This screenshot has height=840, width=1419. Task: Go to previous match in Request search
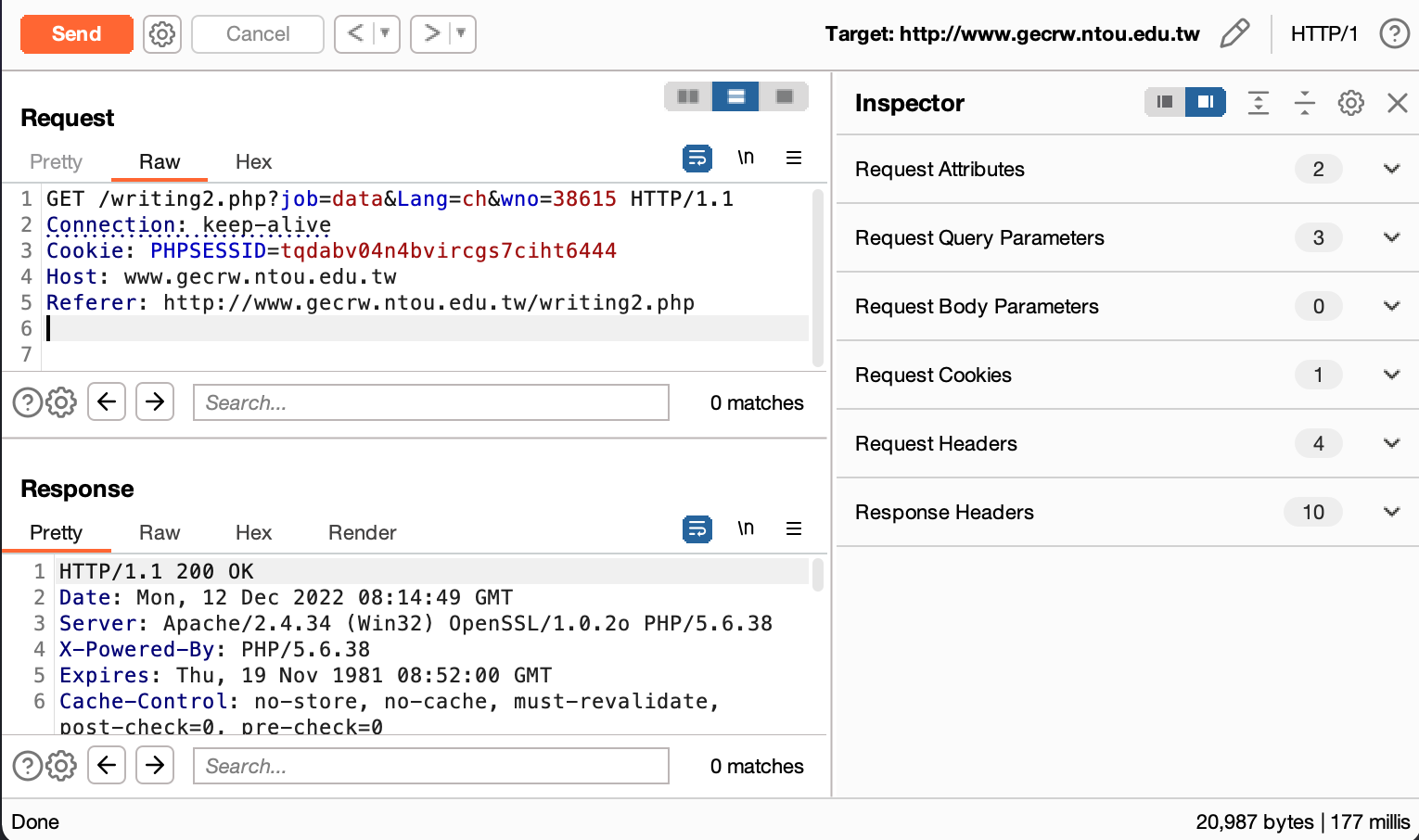coord(107,402)
